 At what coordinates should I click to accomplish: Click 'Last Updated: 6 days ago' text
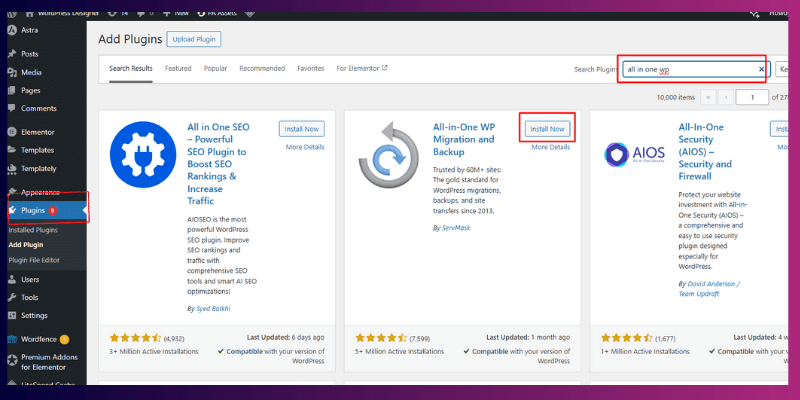(x=286, y=337)
